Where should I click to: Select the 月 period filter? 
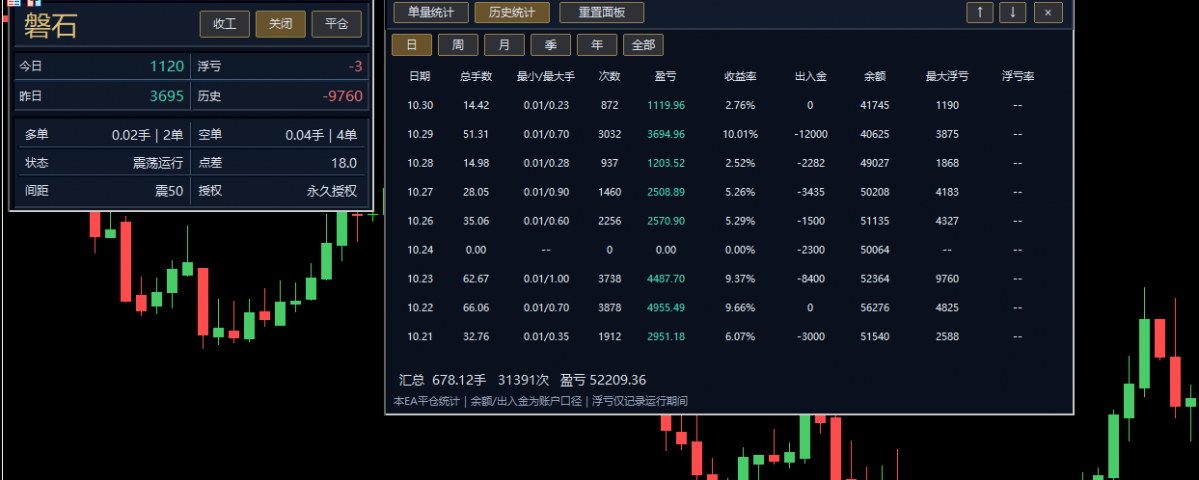point(504,45)
